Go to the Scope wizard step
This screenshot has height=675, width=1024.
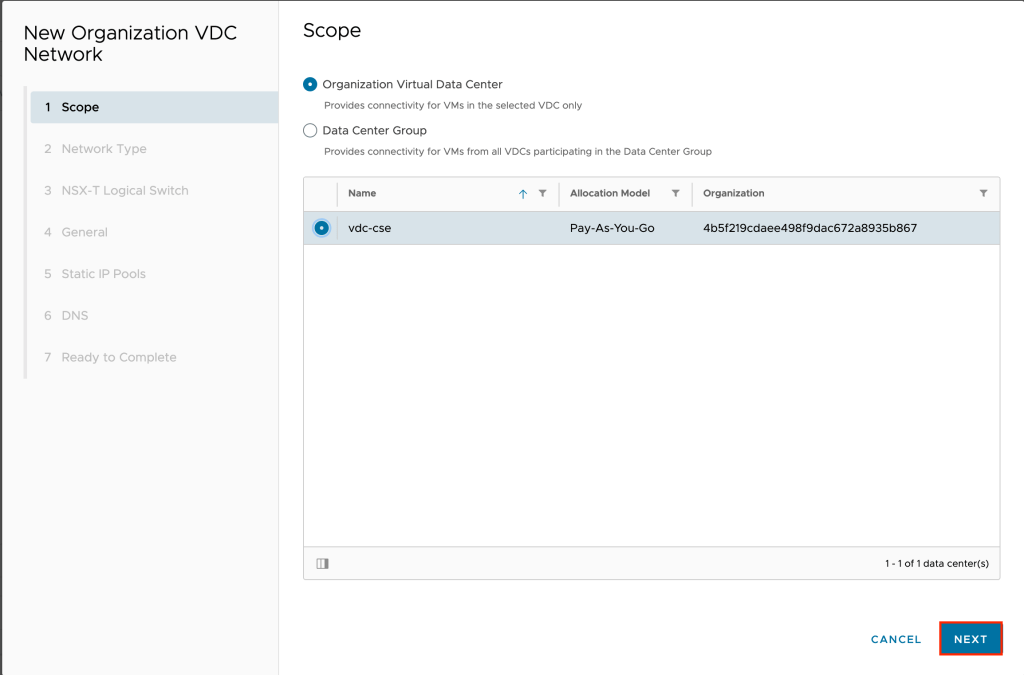point(80,107)
